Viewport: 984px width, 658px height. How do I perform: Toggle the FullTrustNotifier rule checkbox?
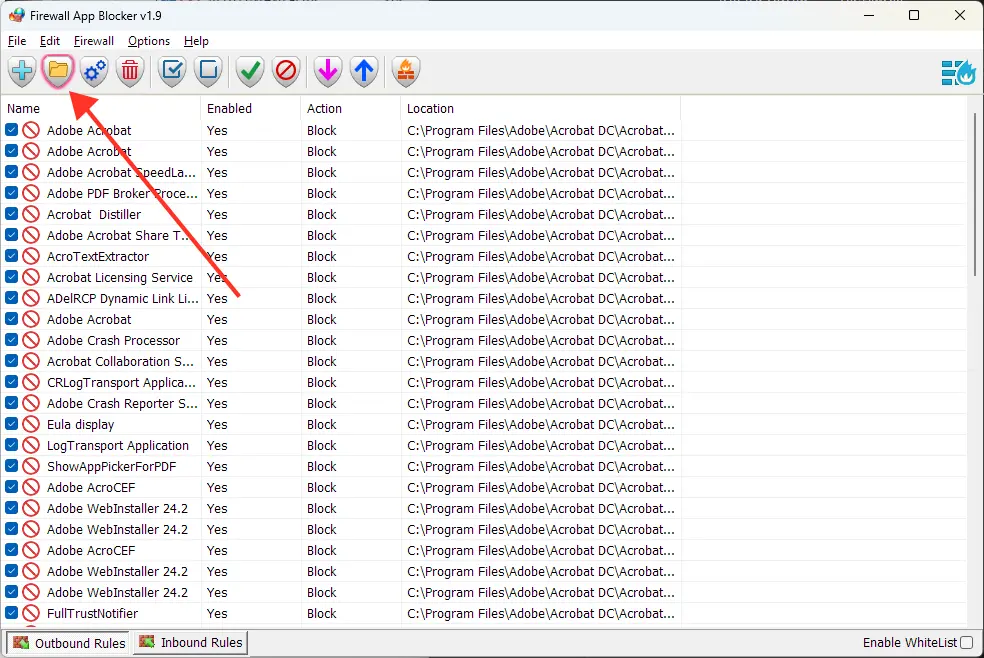(11, 613)
